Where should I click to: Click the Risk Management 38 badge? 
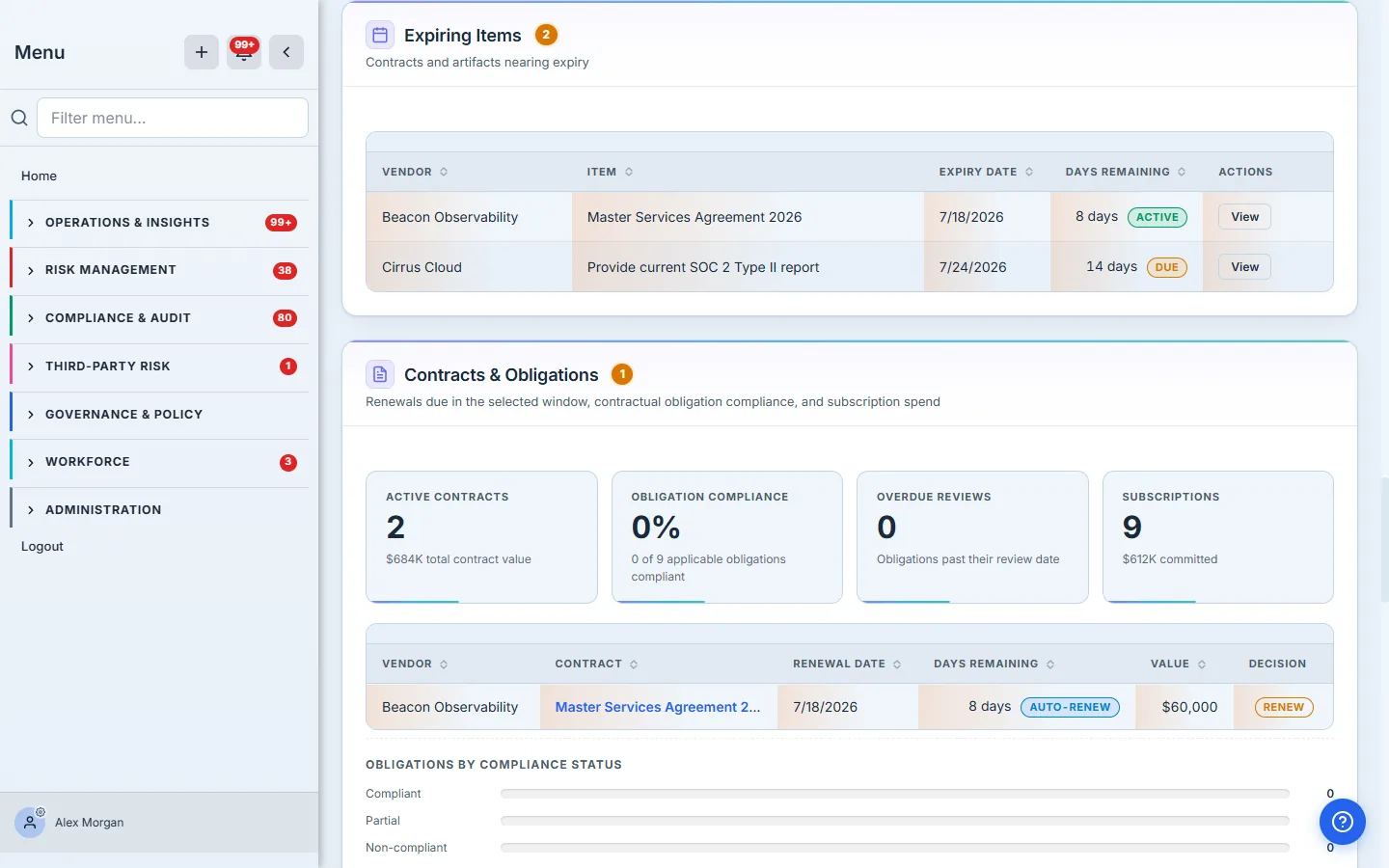click(285, 270)
